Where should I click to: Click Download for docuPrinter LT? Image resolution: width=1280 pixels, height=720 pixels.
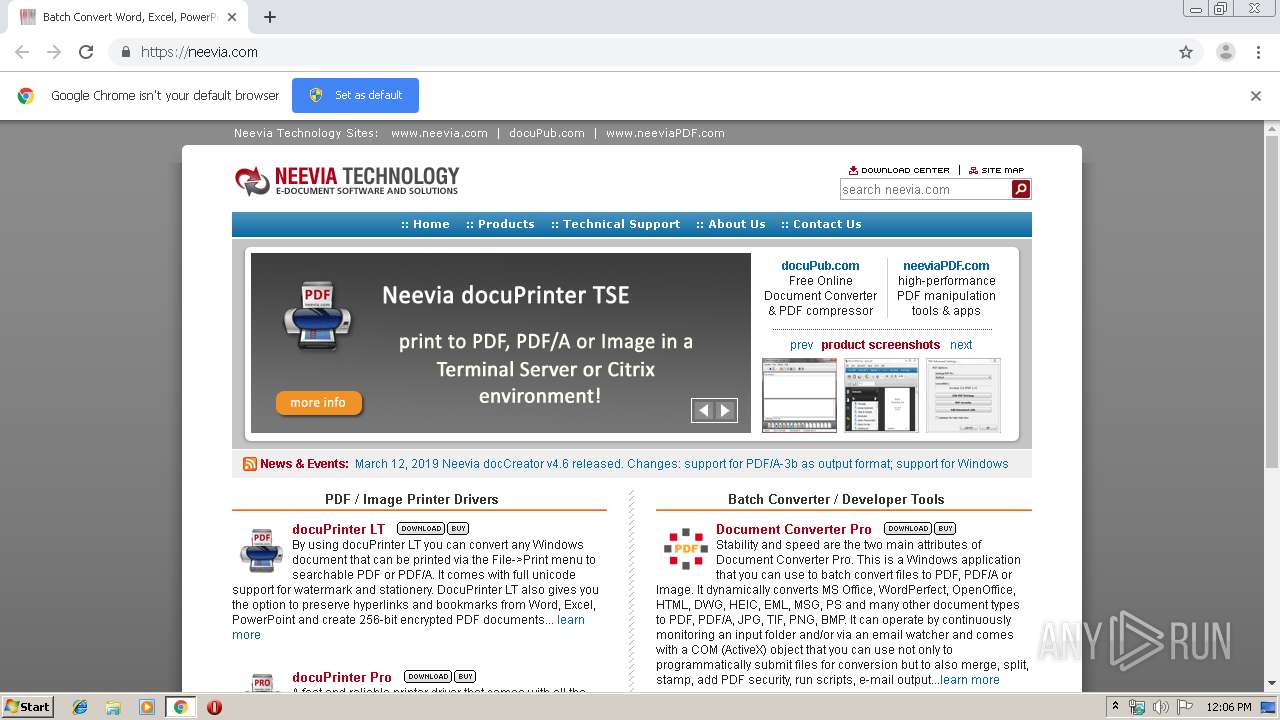(421, 529)
